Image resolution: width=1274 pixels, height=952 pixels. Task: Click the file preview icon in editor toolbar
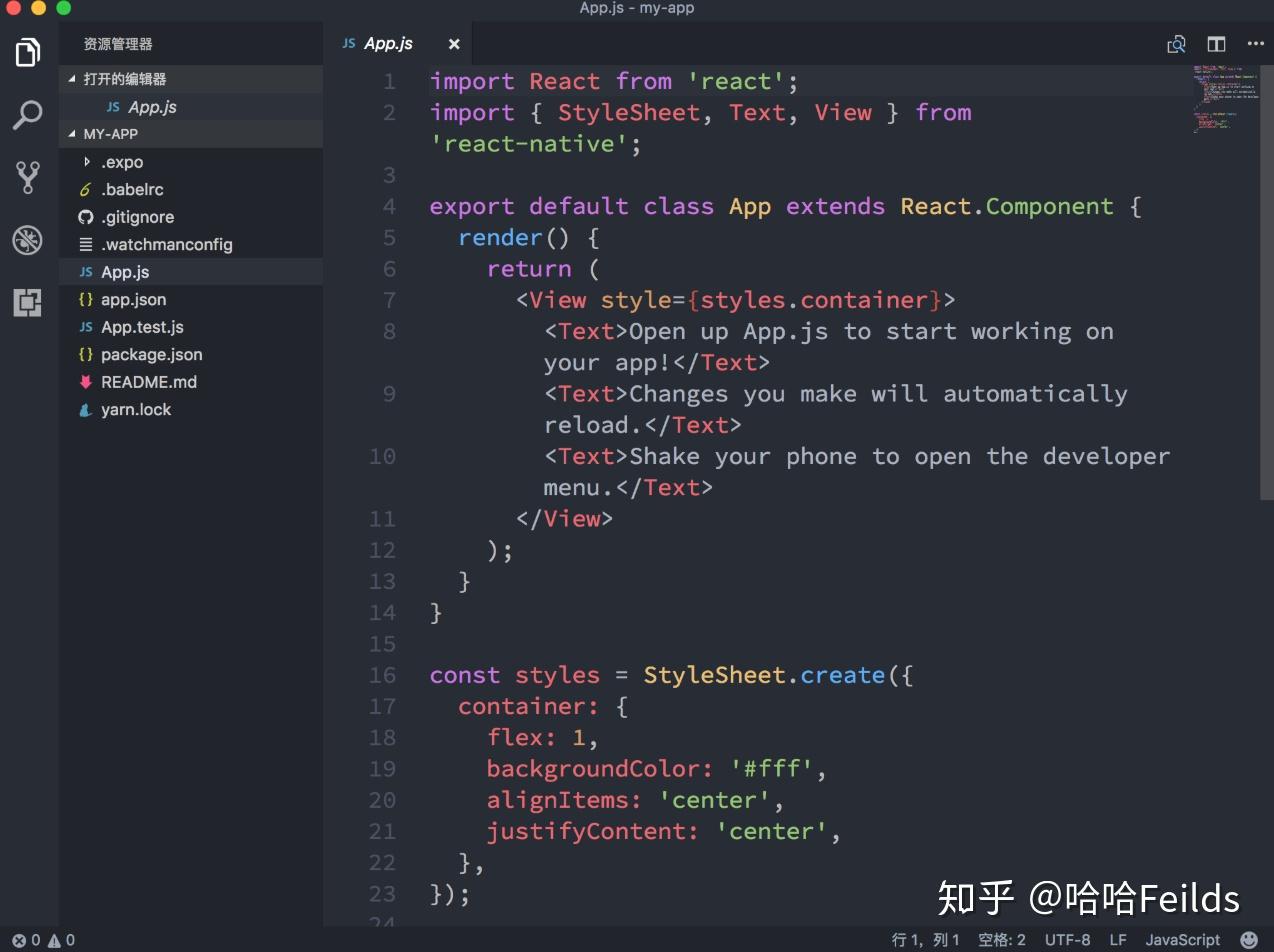(1176, 44)
